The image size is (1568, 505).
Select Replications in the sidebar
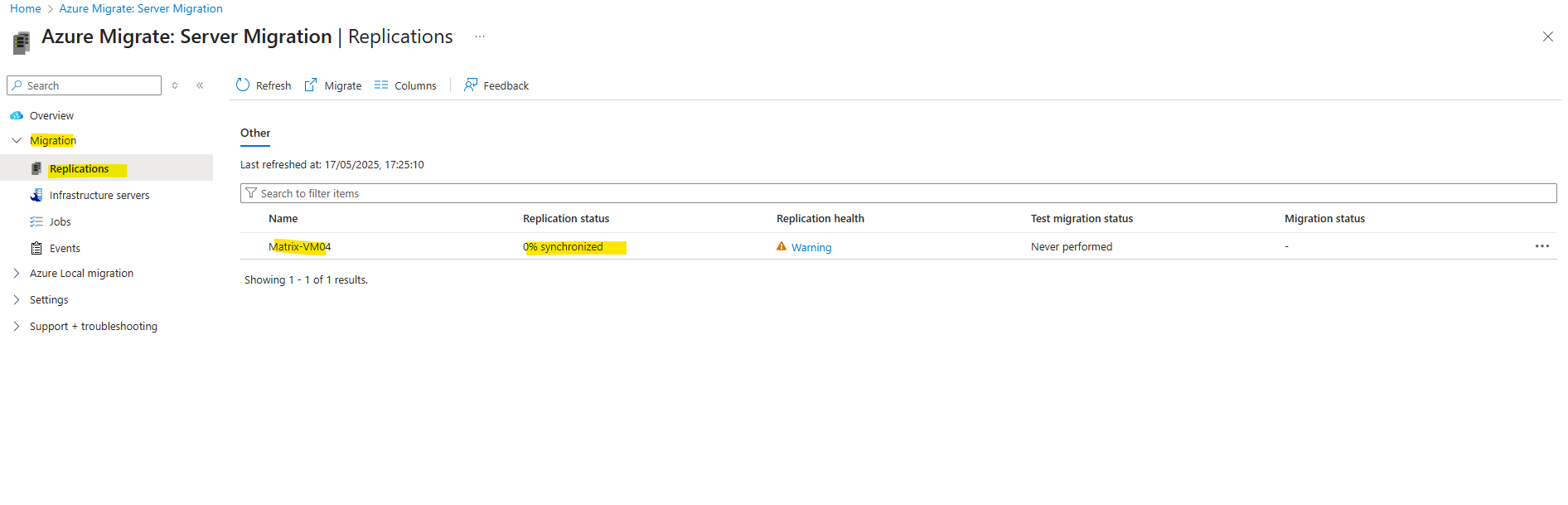point(79,169)
